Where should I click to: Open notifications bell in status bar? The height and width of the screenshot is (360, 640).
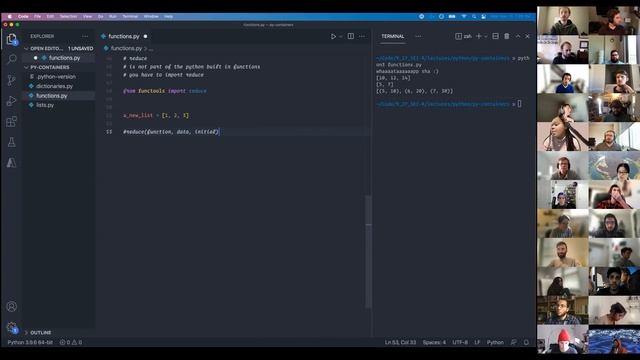pyautogui.click(x=527, y=342)
